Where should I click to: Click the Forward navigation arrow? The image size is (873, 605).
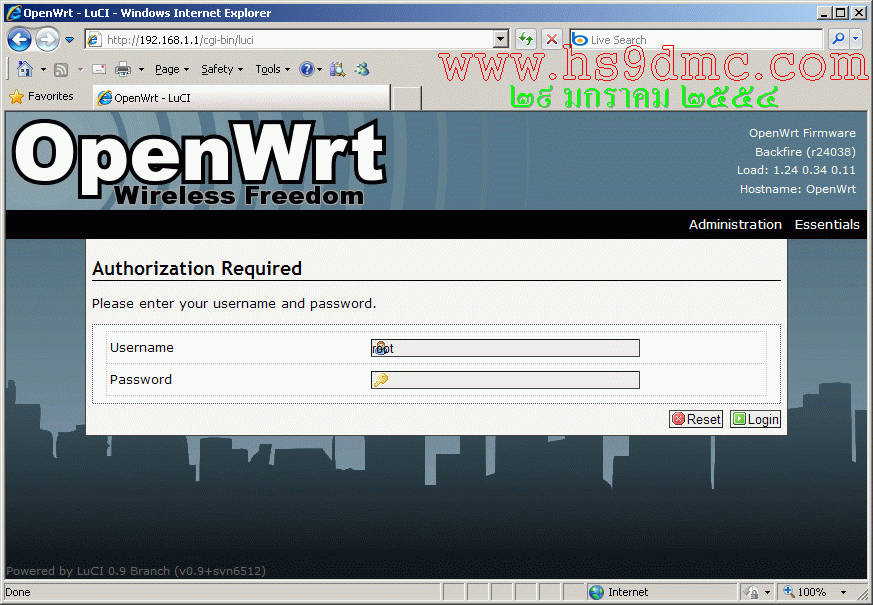pos(47,40)
